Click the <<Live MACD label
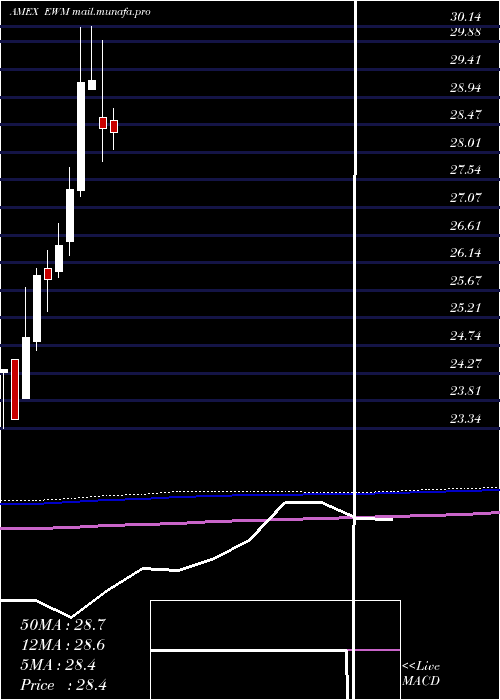This screenshot has width=500, height=700. [421, 674]
